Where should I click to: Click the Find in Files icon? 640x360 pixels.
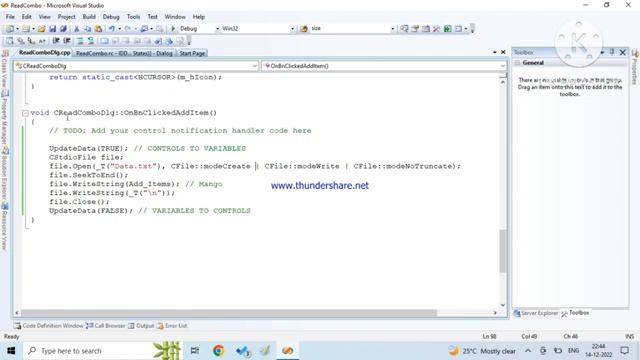[304, 29]
